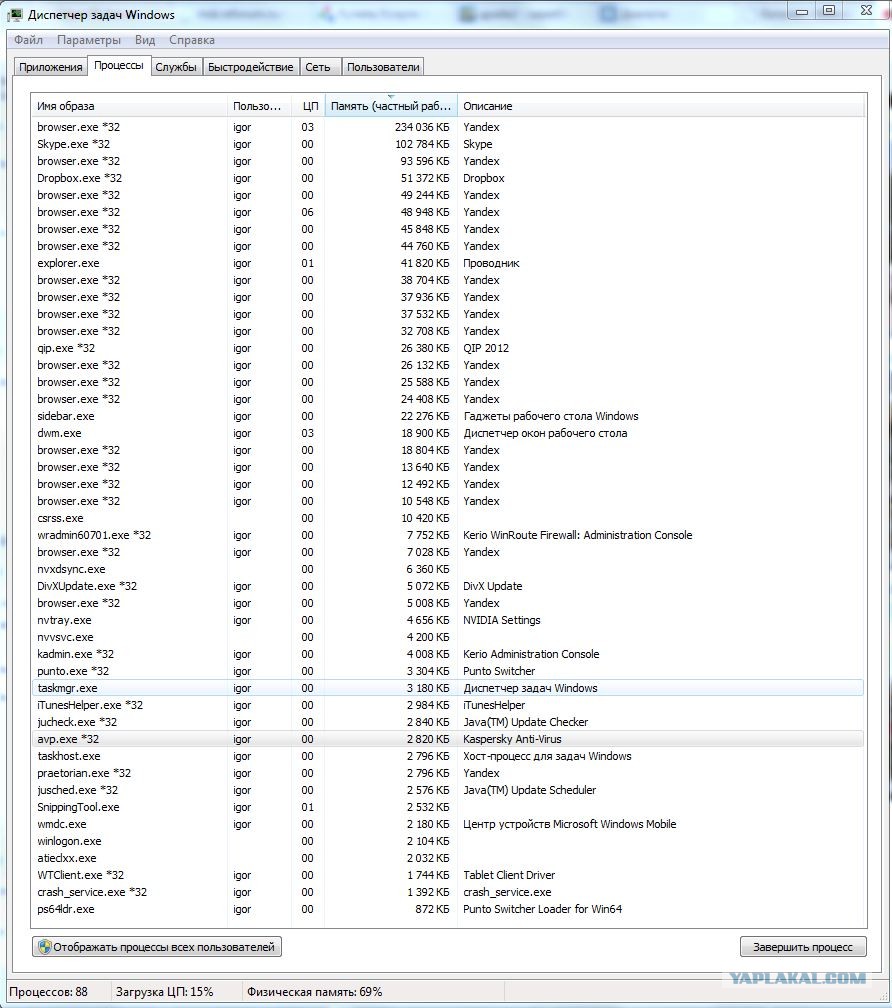Select ps64ldr.exe process row
This screenshot has height=1008, width=892.
pyautogui.click(x=447, y=909)
